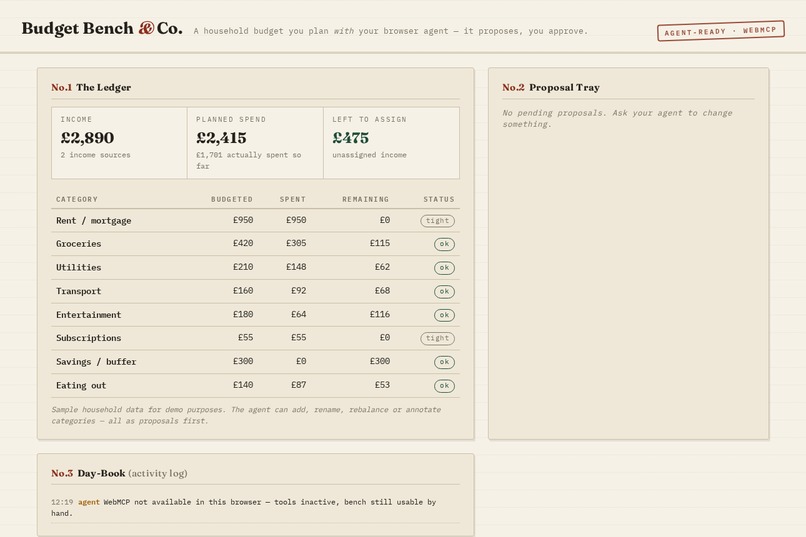
Task: Click Savings / buffer spent amount £0
Action: pos(301,361)
